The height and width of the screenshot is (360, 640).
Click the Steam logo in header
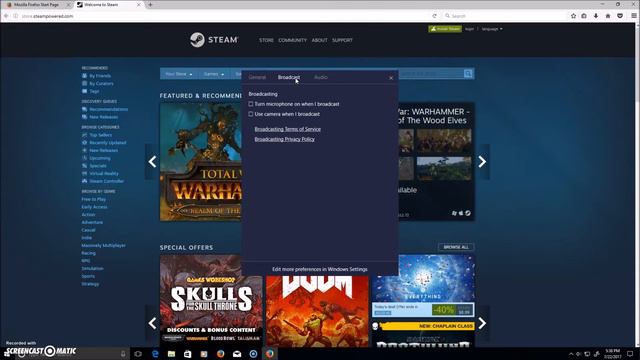point(214,40)
